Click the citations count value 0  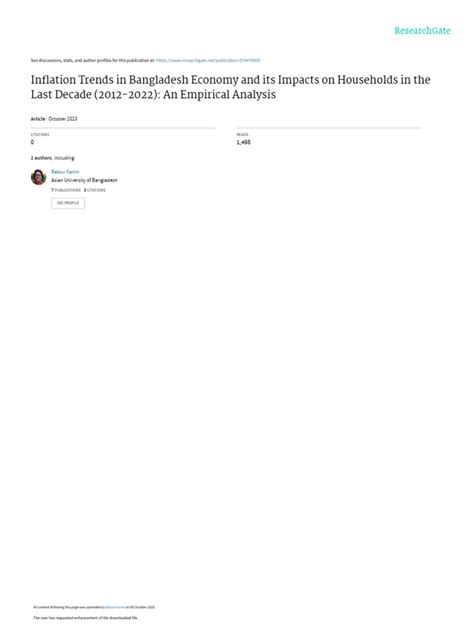32,142
